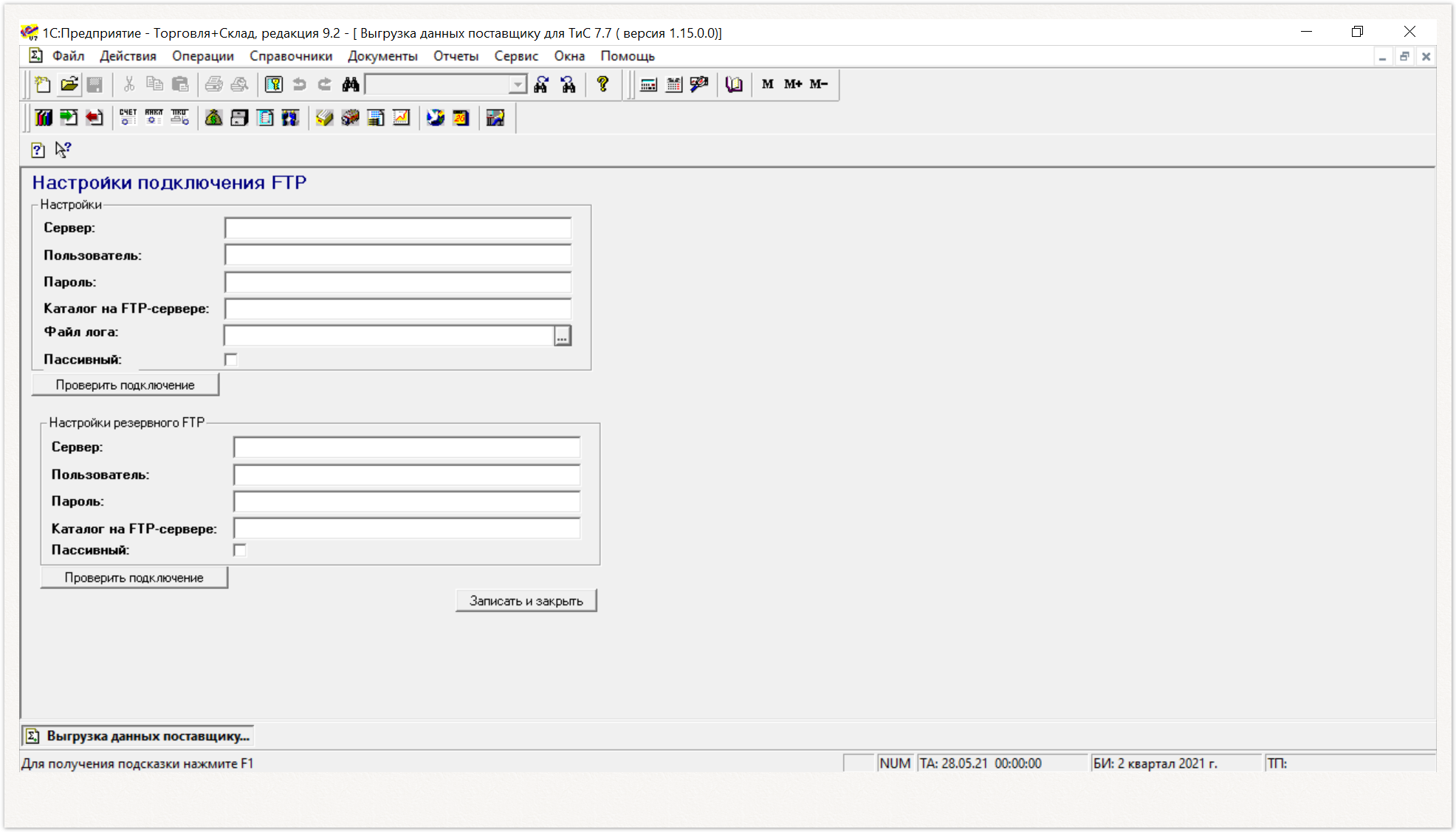The width and height of the screenshot is (1456, 832).
Task: Click the ТА: 28.05.21 status bar entry
Action: tap(1002, 763)
